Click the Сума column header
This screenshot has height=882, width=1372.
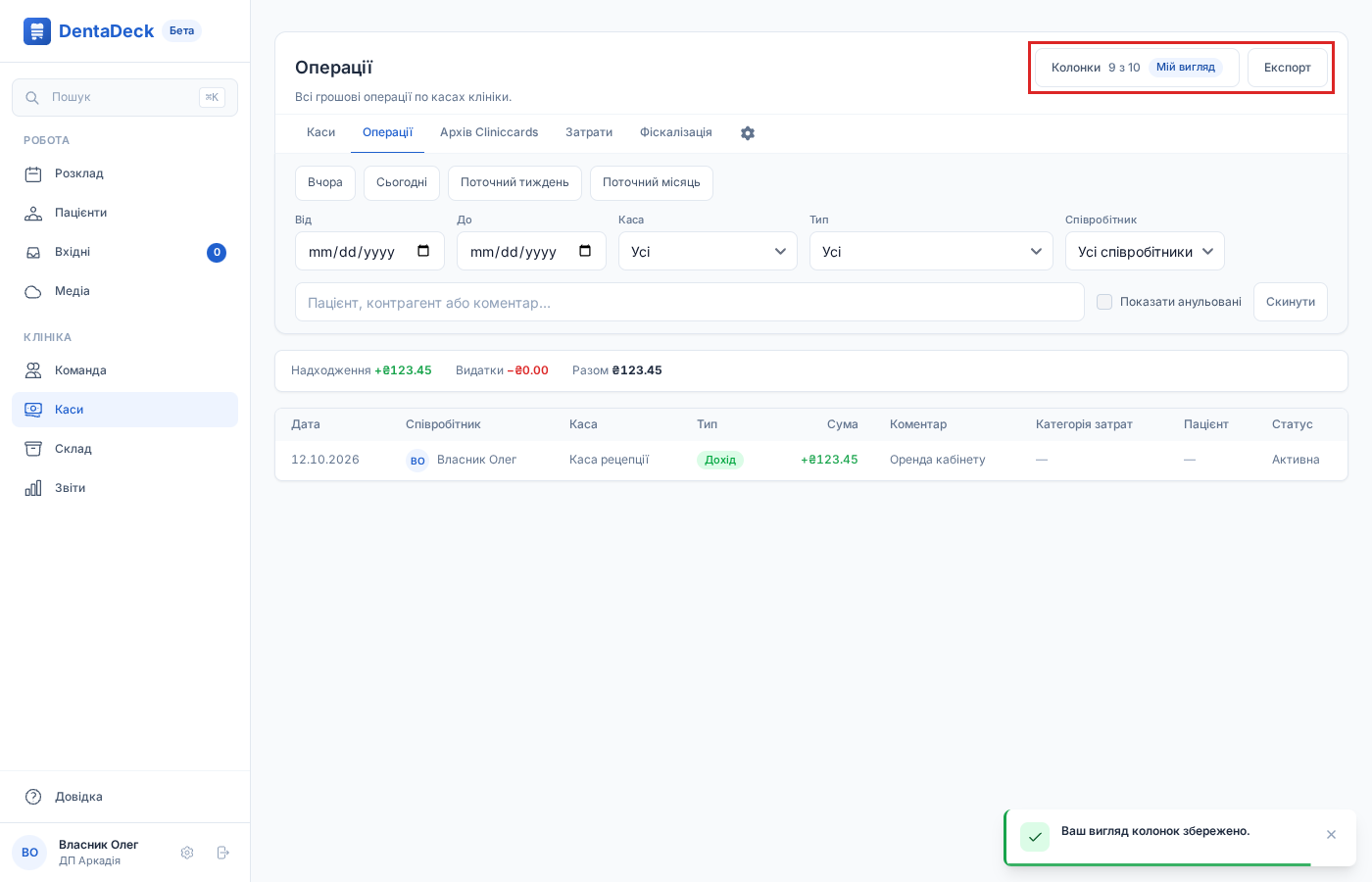[843, 424]
